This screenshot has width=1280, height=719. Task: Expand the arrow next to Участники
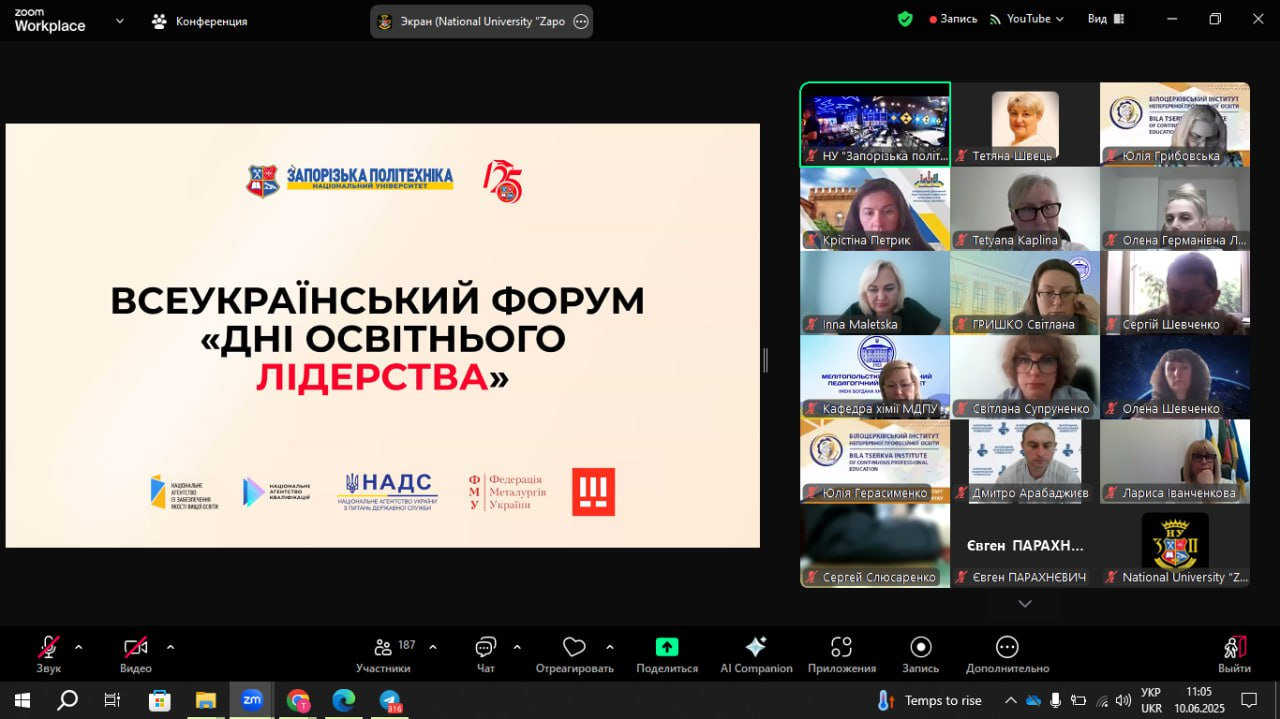(x=432, y=647)
